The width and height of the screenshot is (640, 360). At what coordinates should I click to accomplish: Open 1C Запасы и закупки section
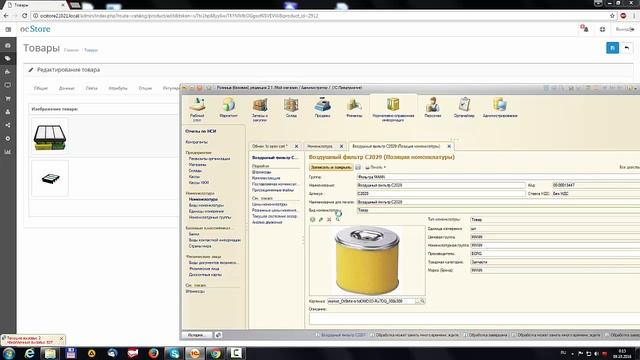[x=260, y=109]
